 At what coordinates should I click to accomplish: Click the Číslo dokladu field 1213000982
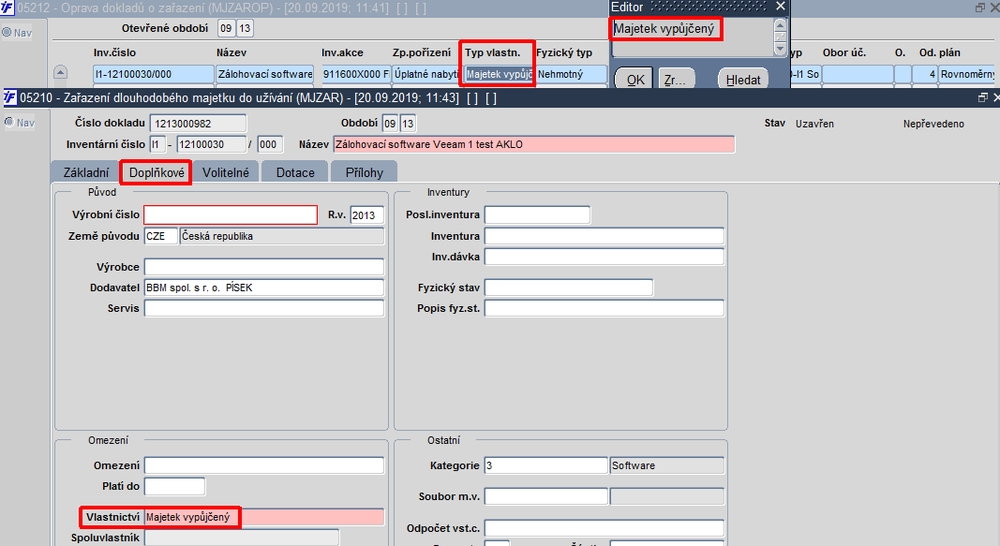(x=198, y=123)
